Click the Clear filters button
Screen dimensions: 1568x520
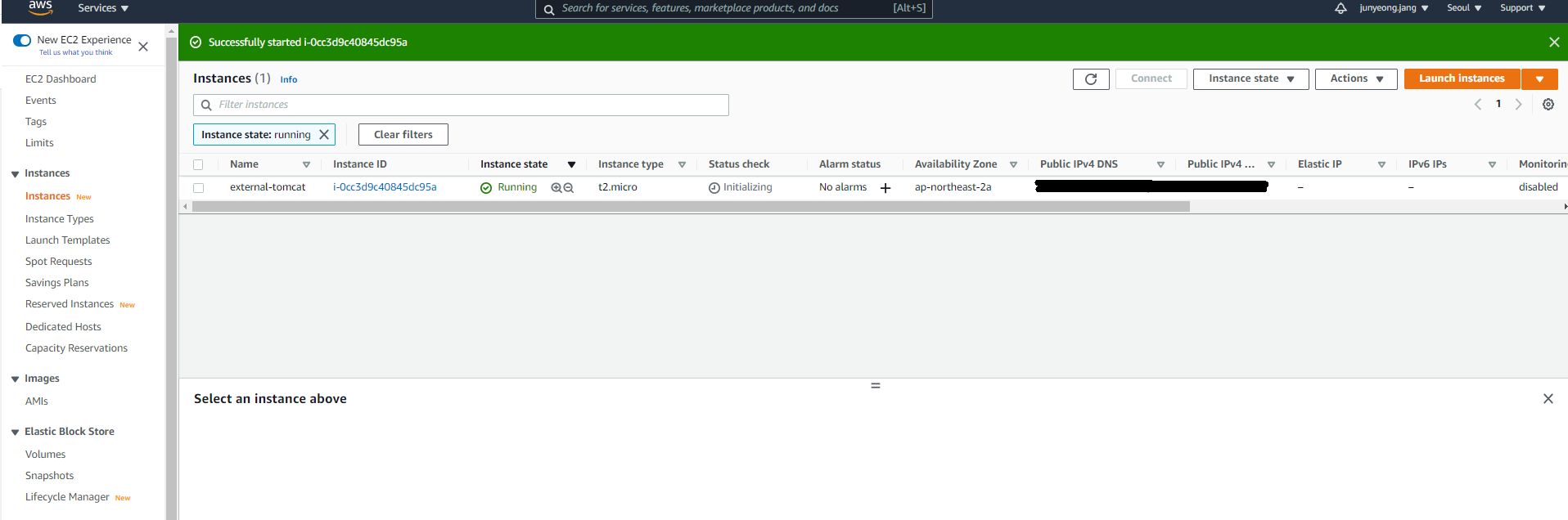pyautogui.click(x=403, y=135)
